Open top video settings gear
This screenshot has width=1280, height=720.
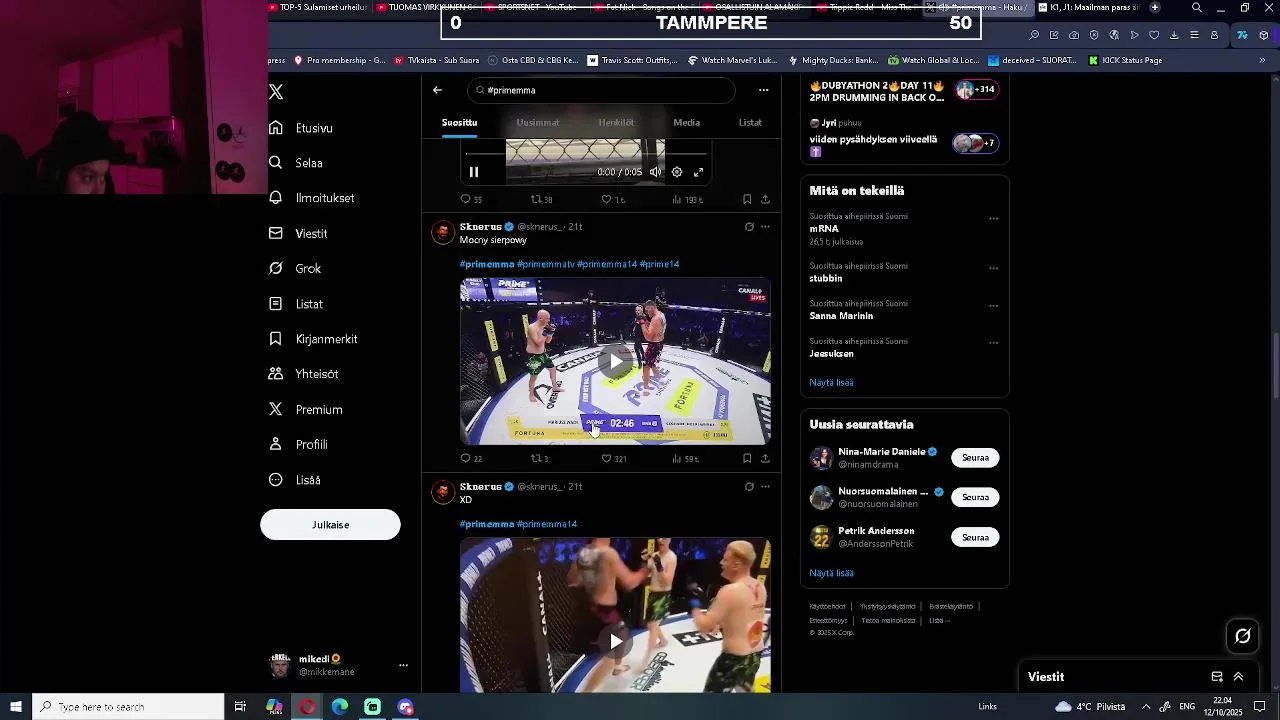point(677,172)
